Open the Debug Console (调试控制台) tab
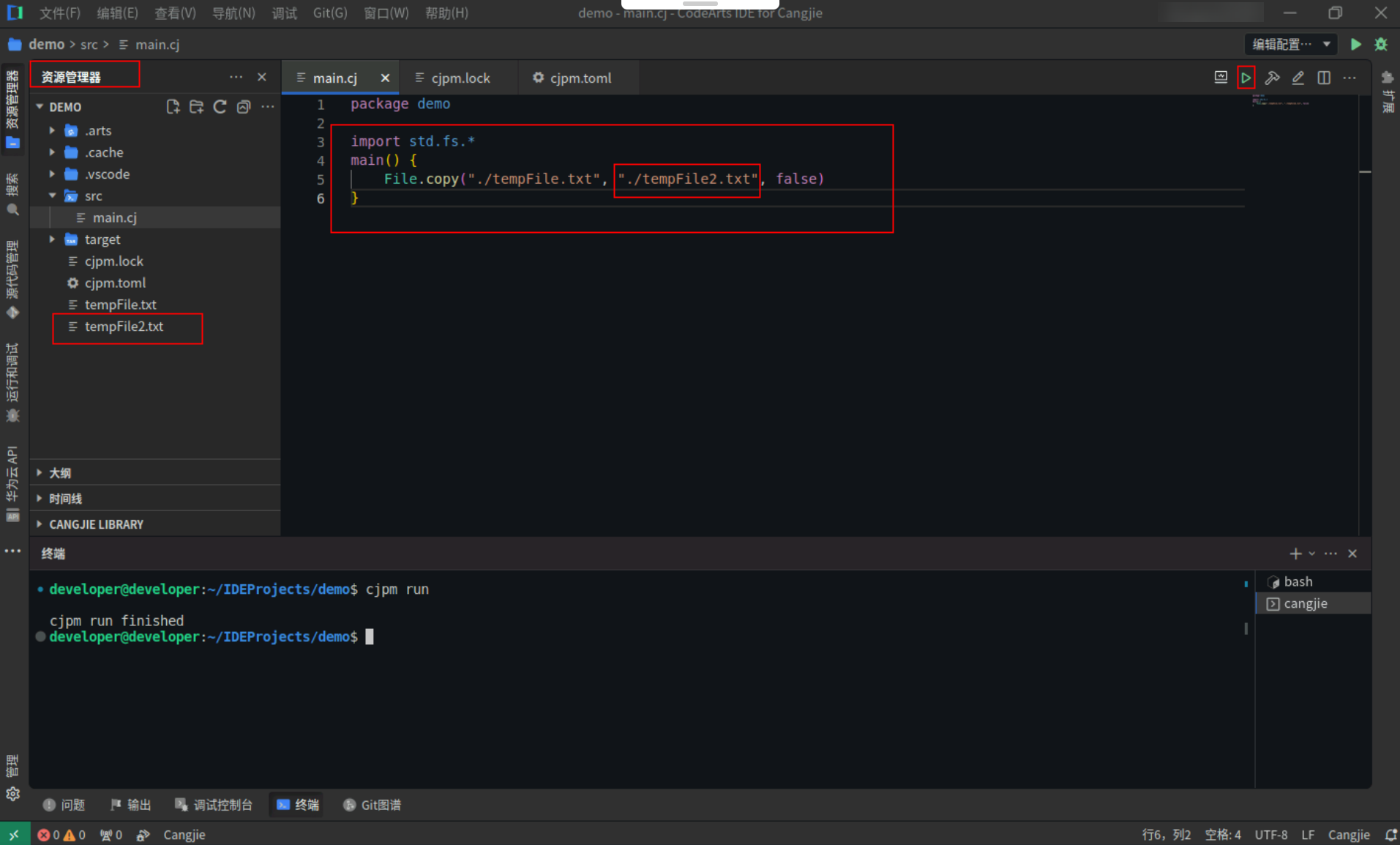The image size is (1400, 845). tap(214, 805)
